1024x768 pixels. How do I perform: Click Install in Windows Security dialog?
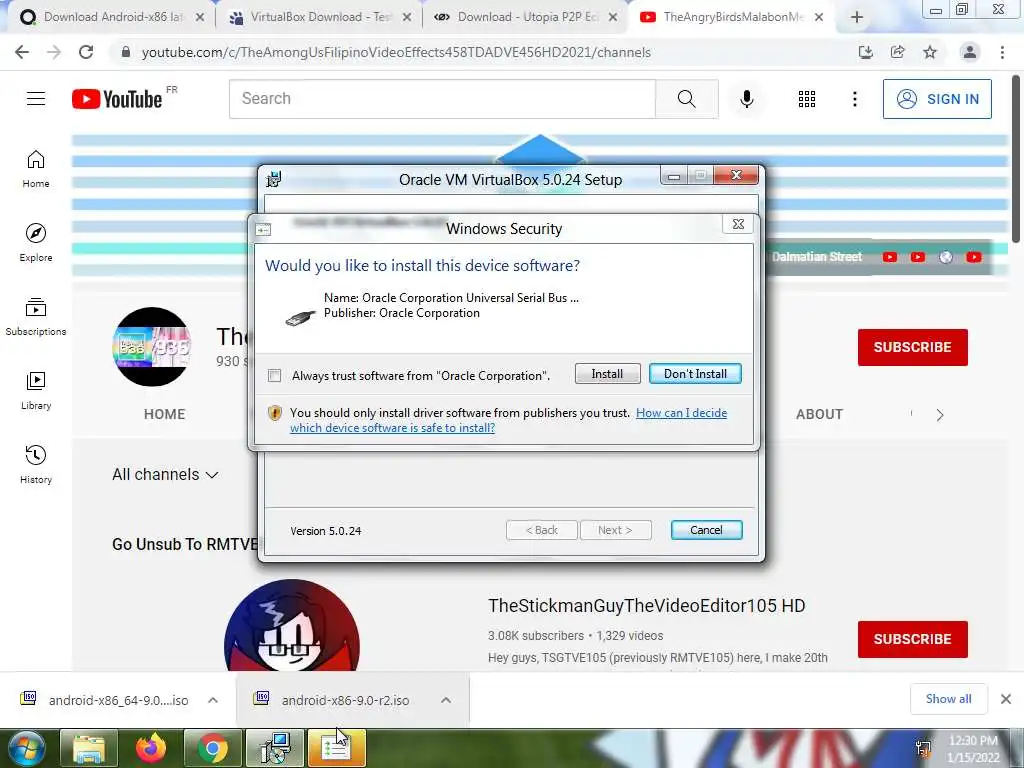(x=607, y=374)
